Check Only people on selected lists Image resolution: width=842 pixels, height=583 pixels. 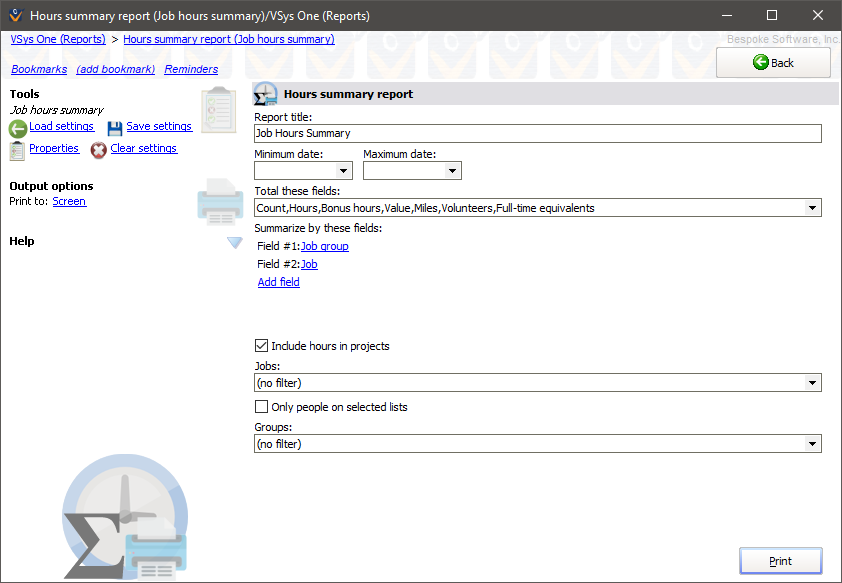coord(261,406)
